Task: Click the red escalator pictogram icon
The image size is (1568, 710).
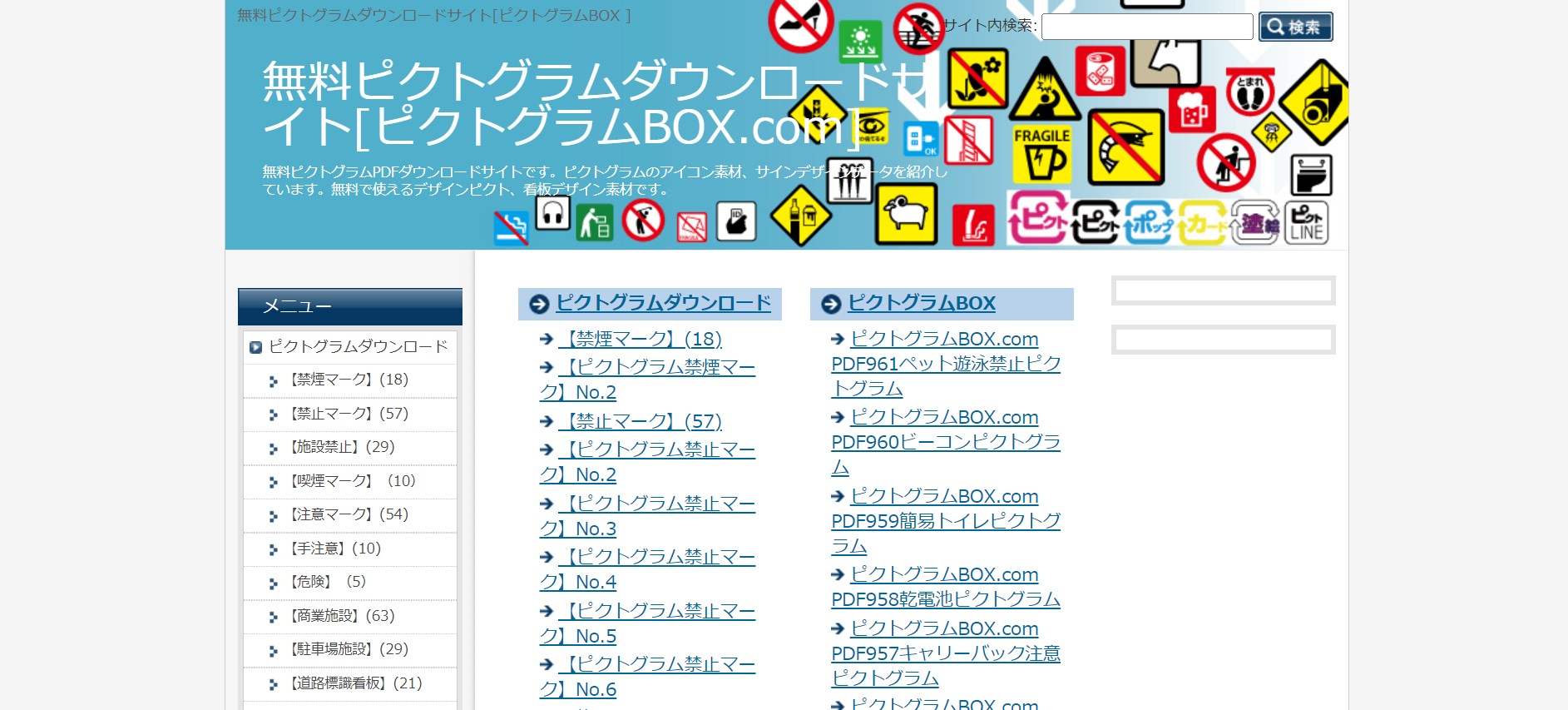Action: coord(973,225)
